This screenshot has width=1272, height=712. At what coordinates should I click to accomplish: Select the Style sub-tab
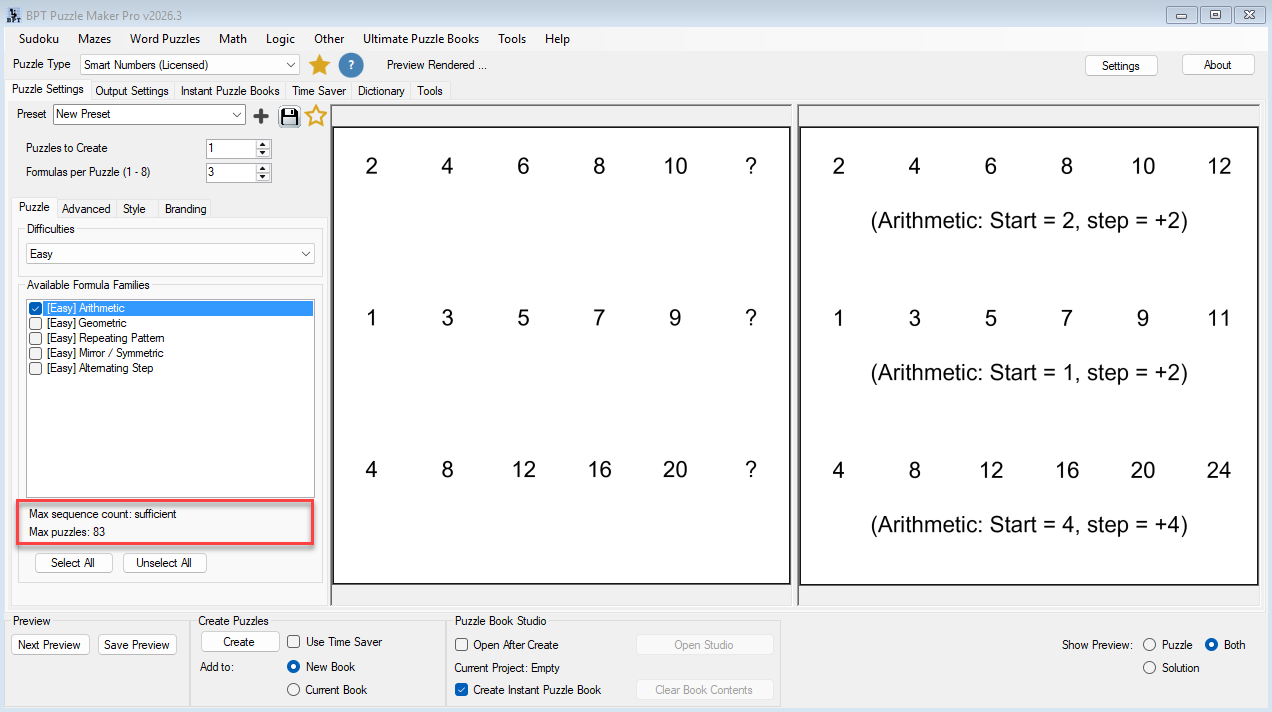134,209
